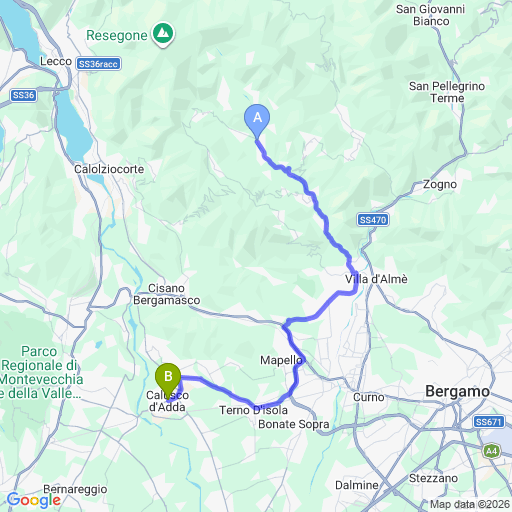Select the Villa d'Almè label
Screen dimensions: 512x512
pos(376,279)
